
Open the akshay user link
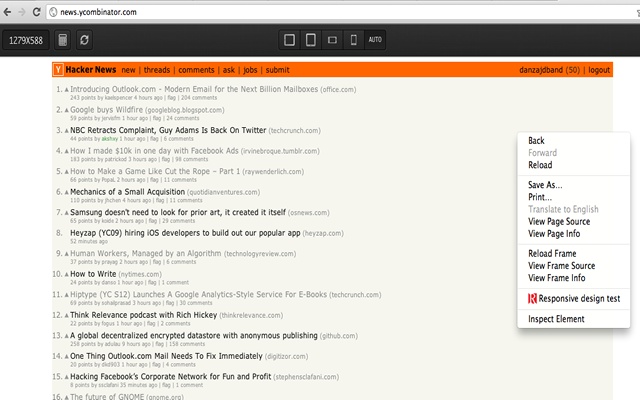click(110, 139)
